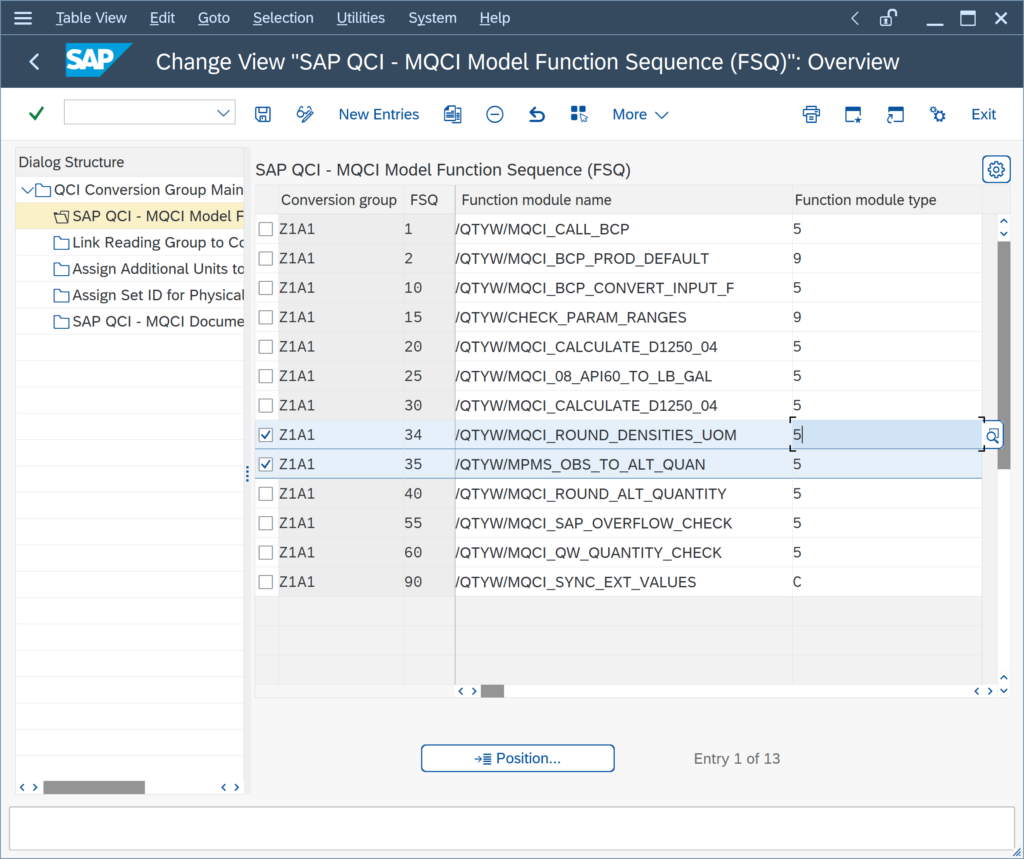Open table settings gear icon

[996, 170]
